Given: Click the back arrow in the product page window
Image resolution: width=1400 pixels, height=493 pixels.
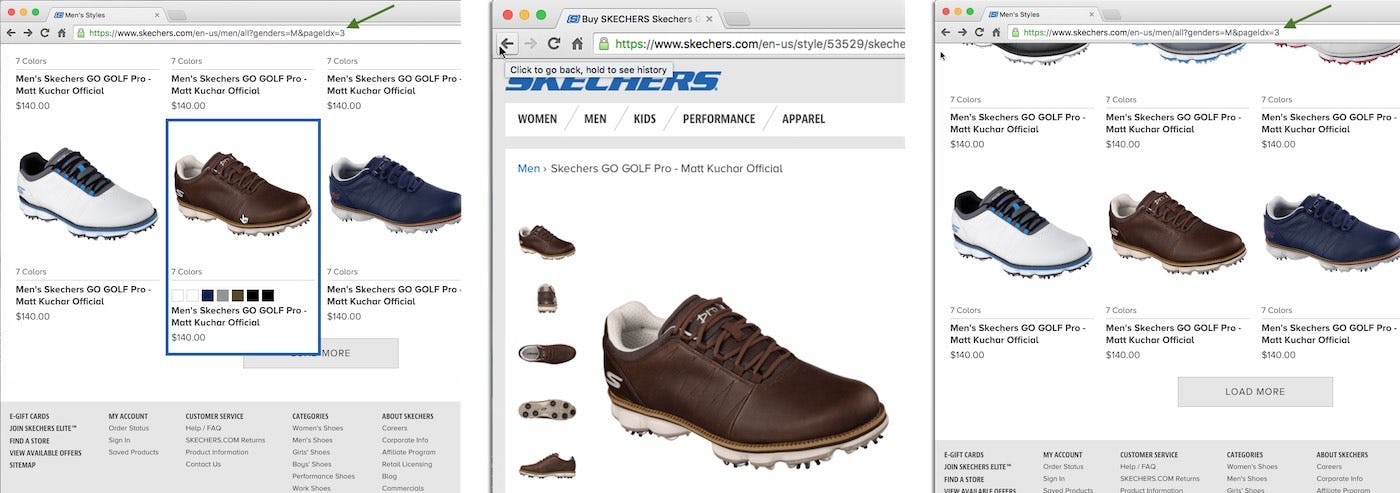Looking at the screenshot, I should point(508,44).
